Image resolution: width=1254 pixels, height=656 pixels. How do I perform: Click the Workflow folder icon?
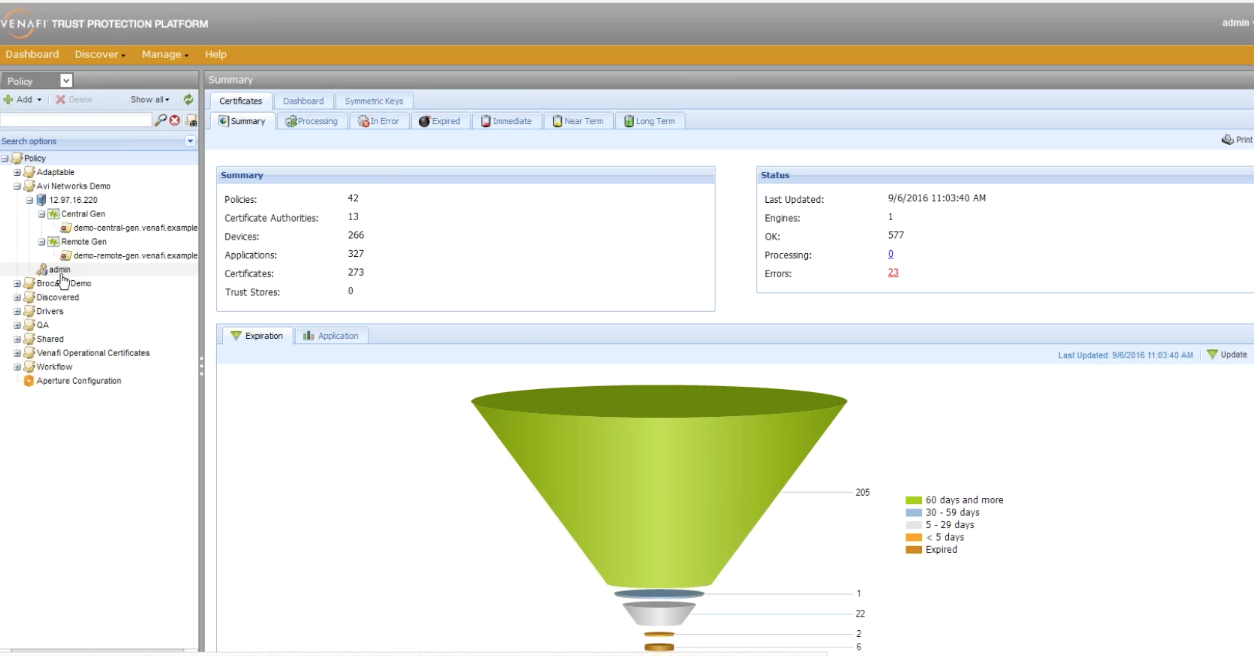[x=29, y=367]
